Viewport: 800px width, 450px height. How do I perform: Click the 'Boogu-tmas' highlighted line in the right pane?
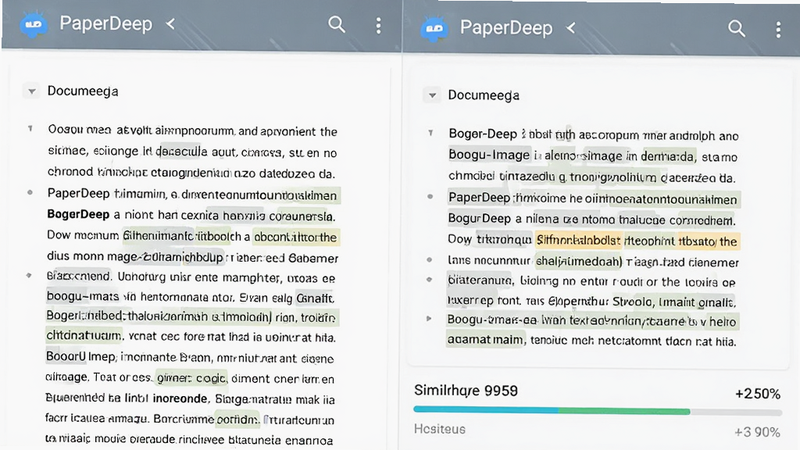coord(592,320)
